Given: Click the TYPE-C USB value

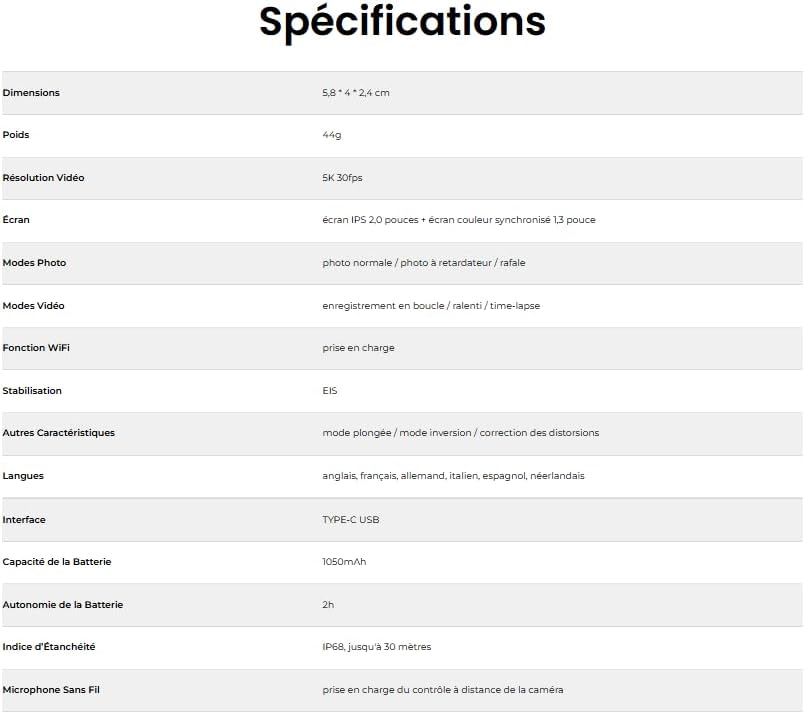Looking at the screenshot, I should (351, 519).
